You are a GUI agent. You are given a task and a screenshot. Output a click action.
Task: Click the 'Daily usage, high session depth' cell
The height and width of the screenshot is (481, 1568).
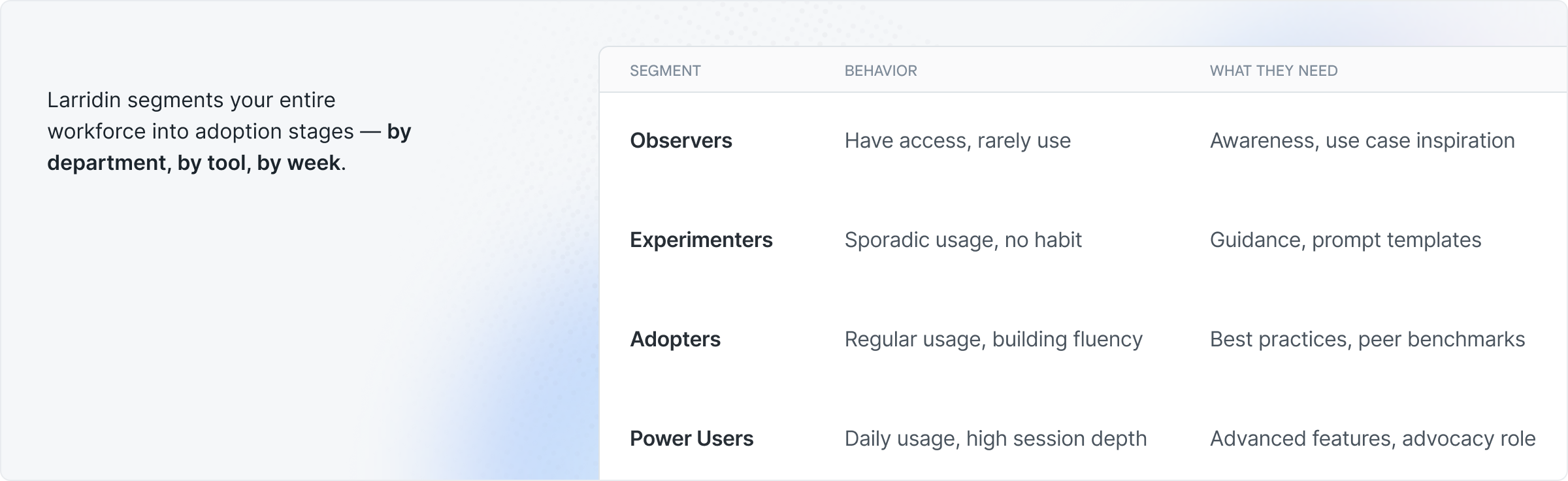(995, 439)
